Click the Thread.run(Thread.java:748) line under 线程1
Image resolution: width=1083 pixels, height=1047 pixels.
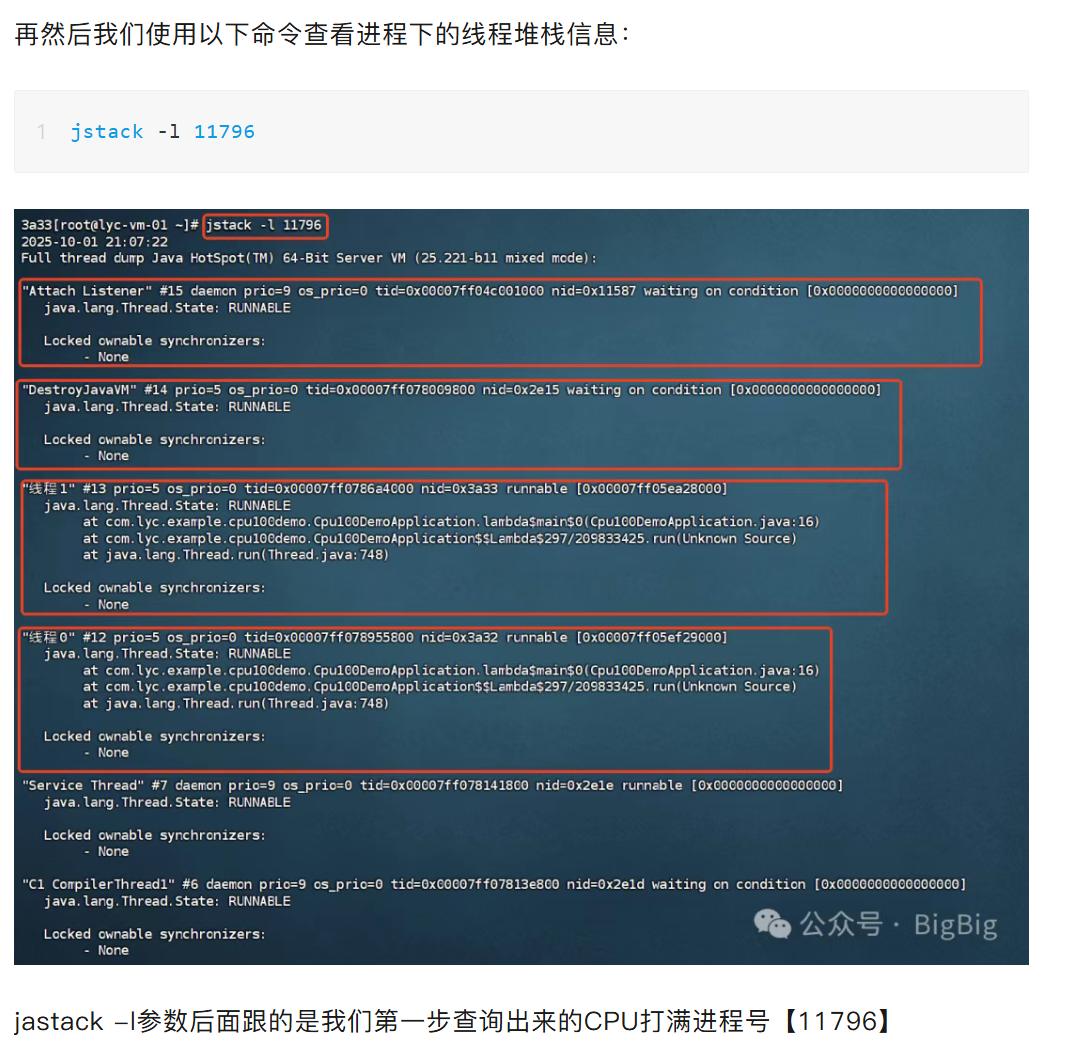click(236, 555)
